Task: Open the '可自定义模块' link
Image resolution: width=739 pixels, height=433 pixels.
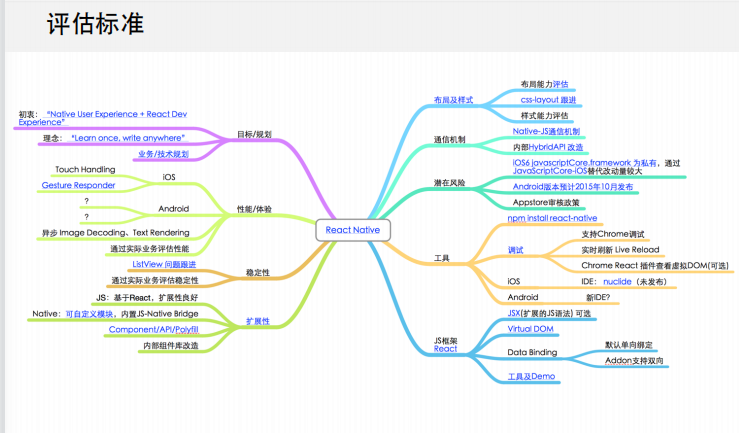Action: (x=89, y=313)
